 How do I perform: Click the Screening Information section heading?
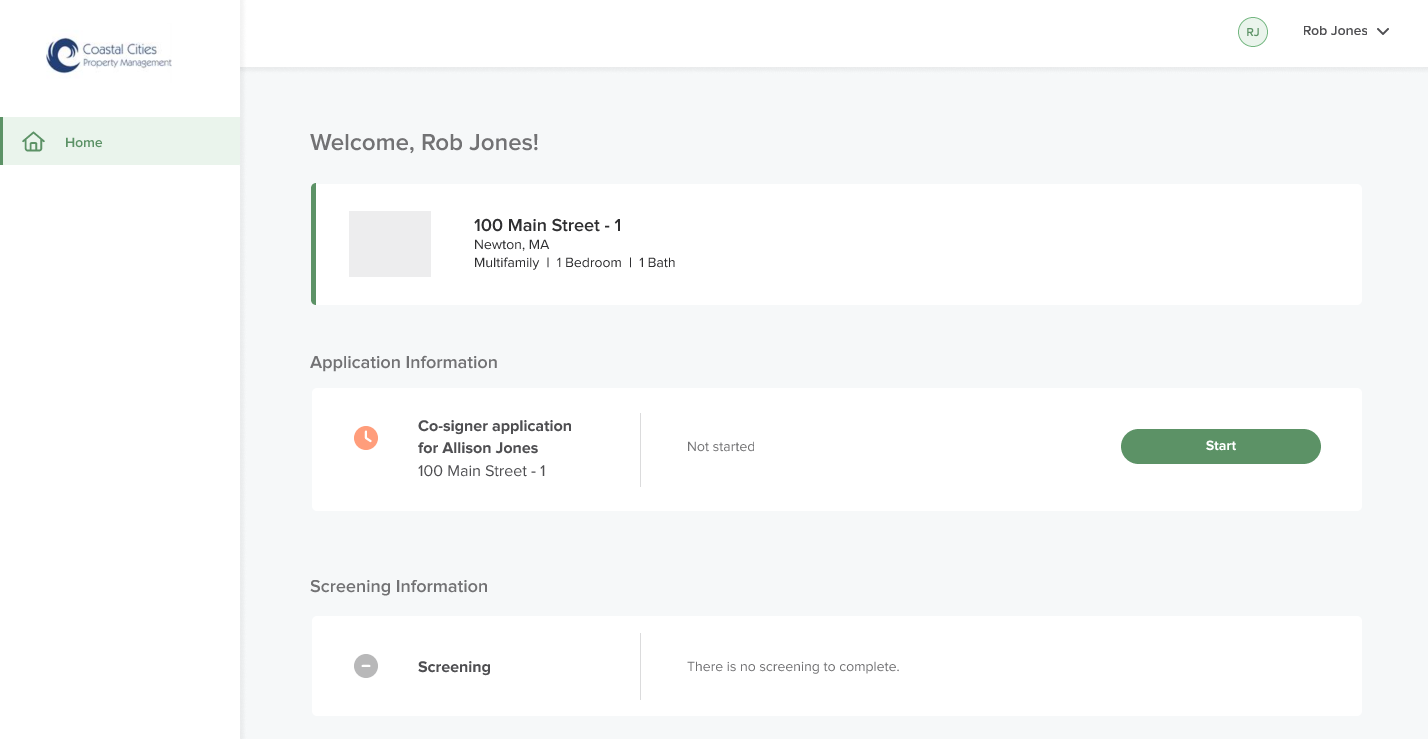[x=399, y=586]
